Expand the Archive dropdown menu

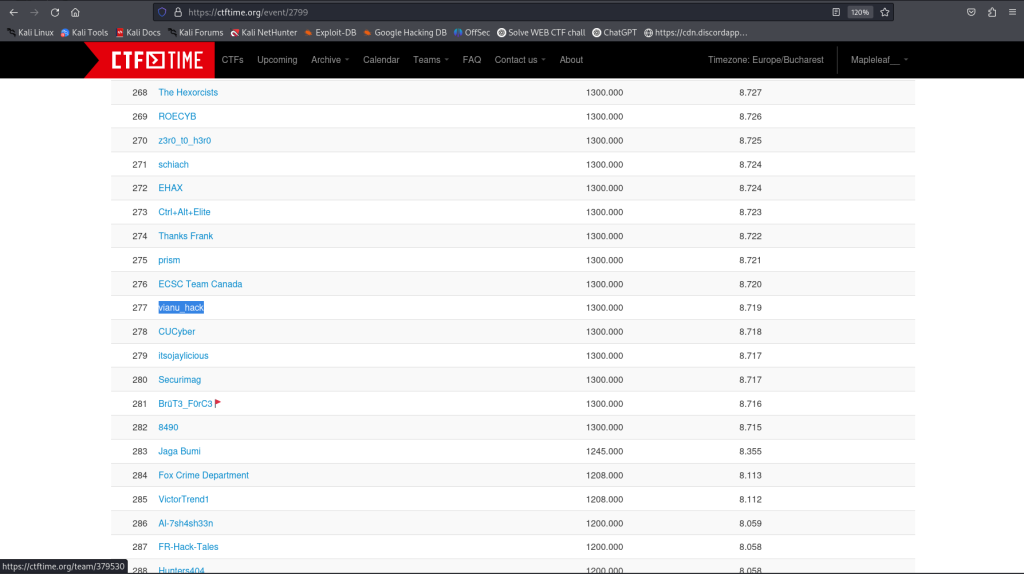(330, 60)
